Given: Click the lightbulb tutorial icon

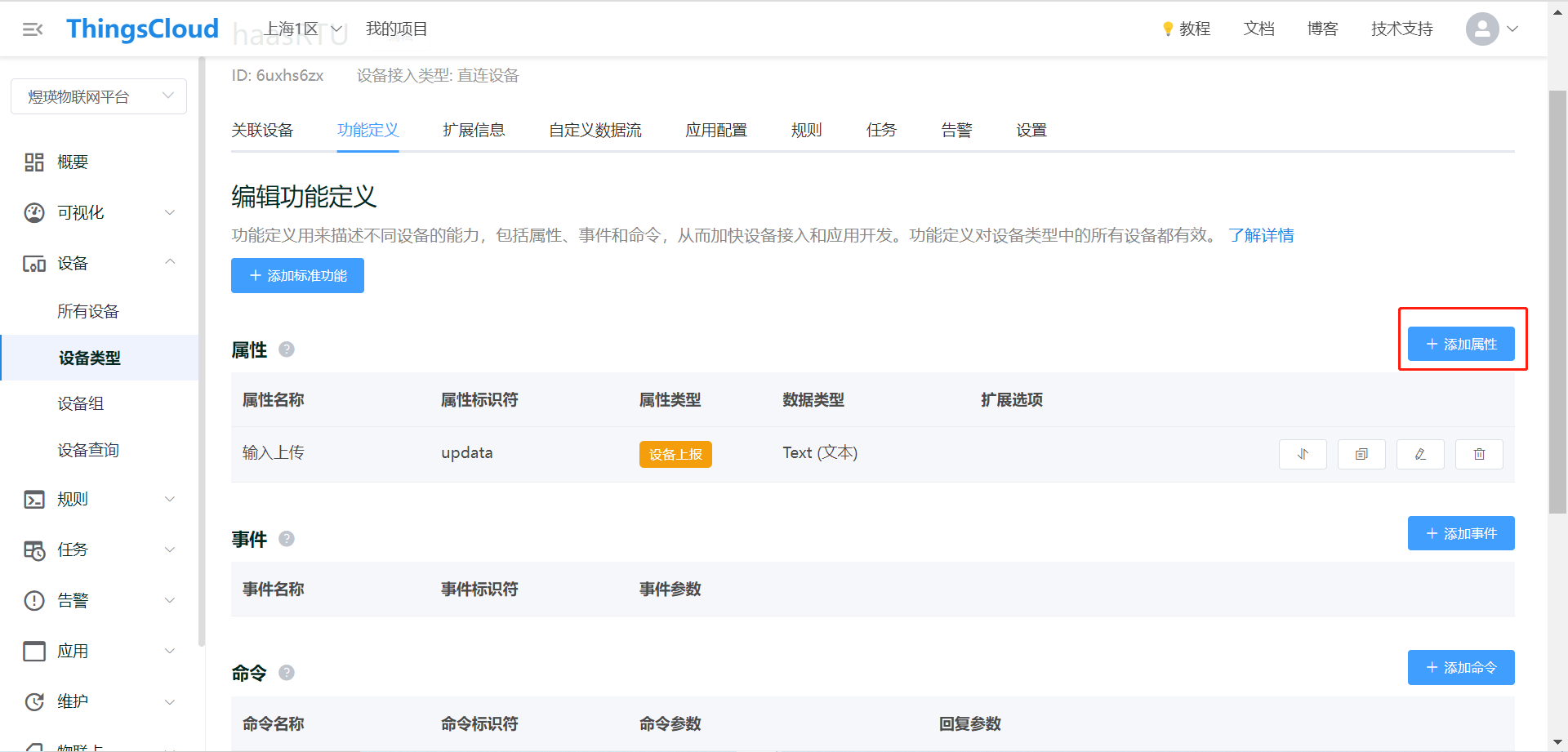Looking at the screenshot, I should click(x=1168, y=29).
